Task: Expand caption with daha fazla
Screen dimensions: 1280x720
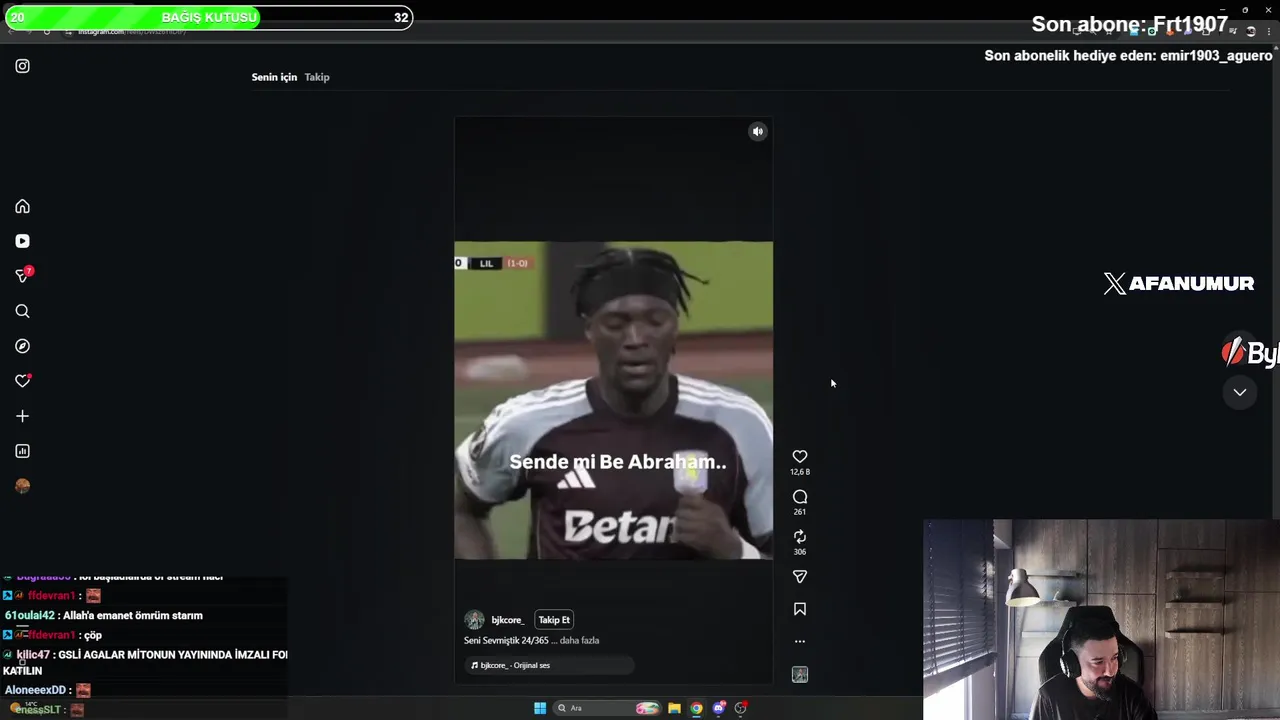Action: click(579, 640)
